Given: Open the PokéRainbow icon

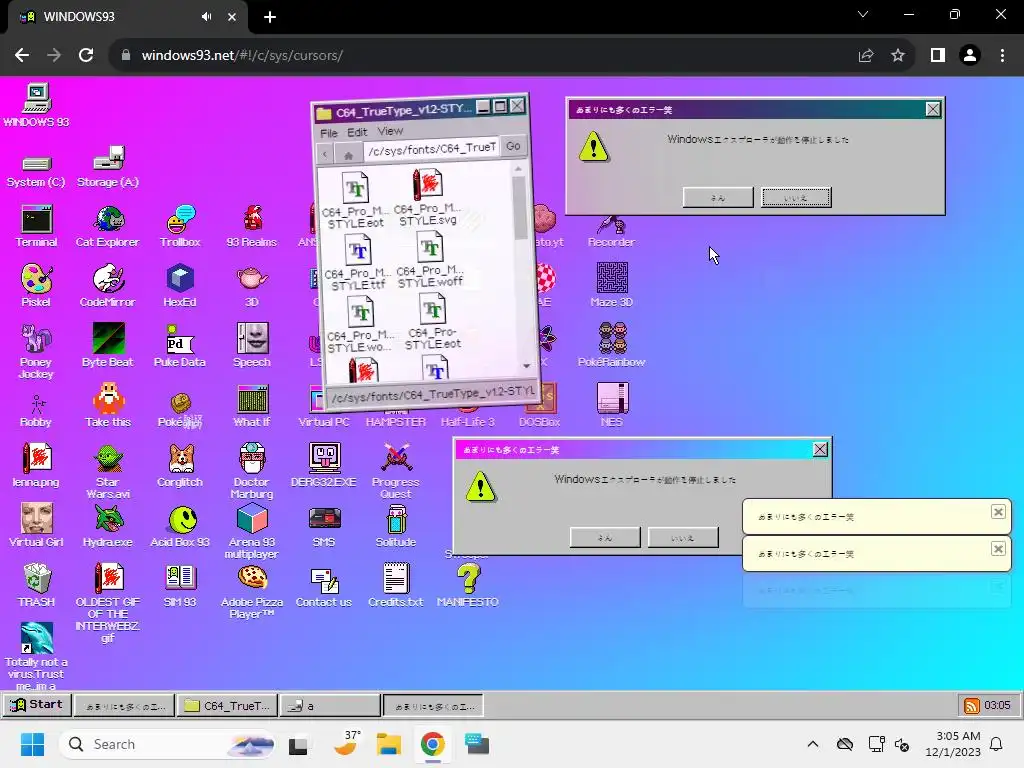Looking at the screenshot, I should [612, 346].
